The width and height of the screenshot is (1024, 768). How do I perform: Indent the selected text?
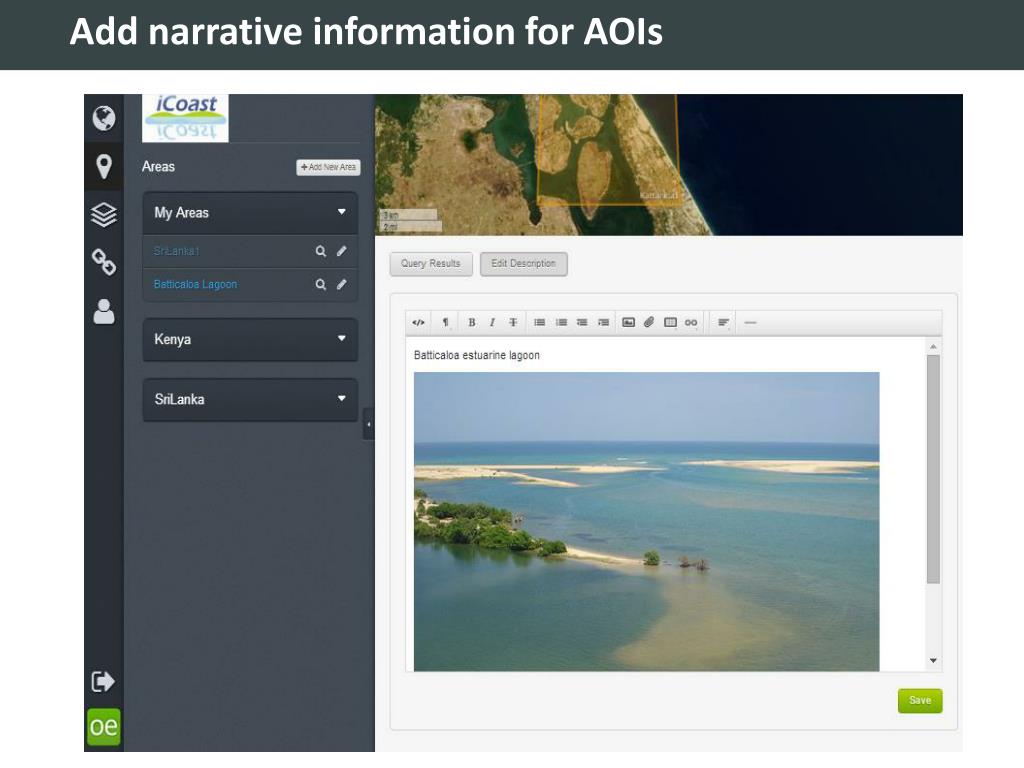pyautogui.click(x=603, y=322)
